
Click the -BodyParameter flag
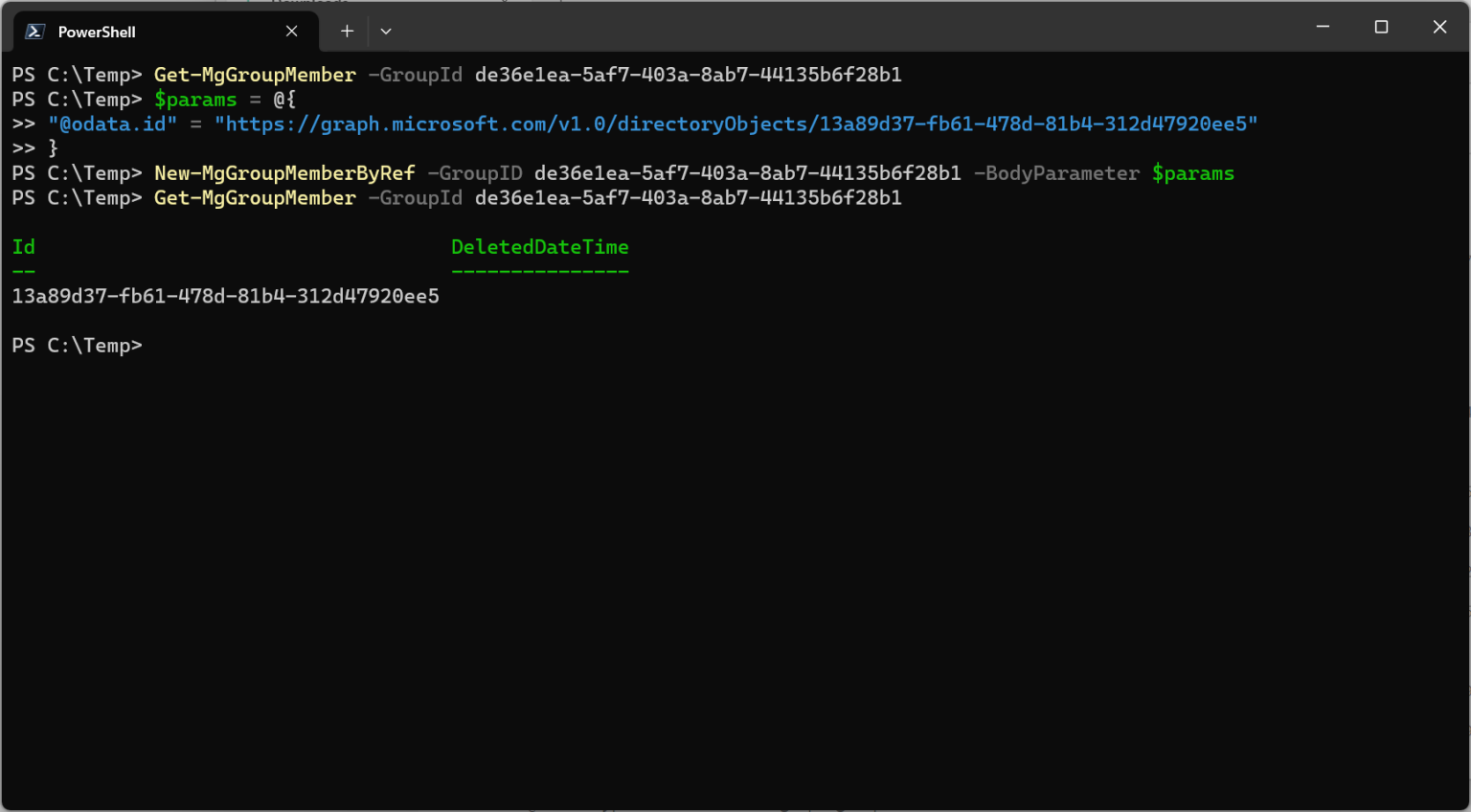coord(1056,173)
